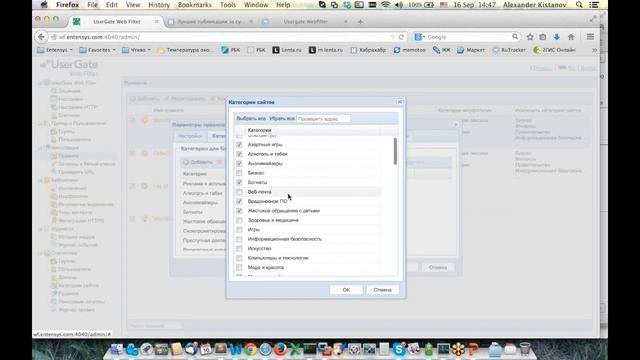Show more bookmarks with the overflow chevron

(594, 50)
